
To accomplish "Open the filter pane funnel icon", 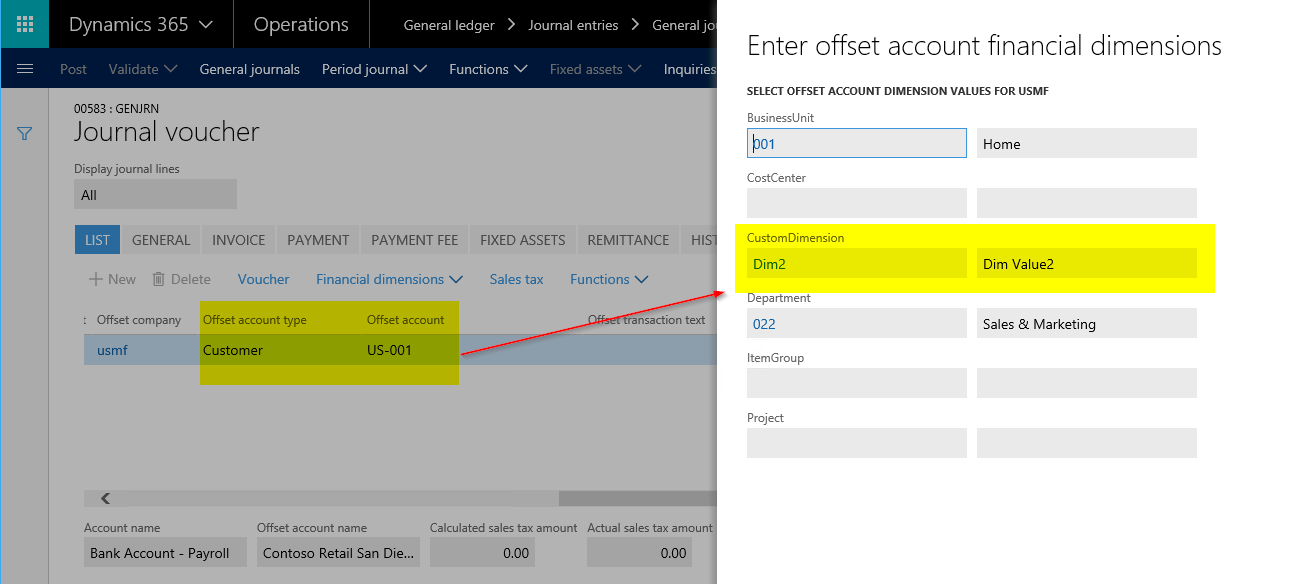I will 25,133.
